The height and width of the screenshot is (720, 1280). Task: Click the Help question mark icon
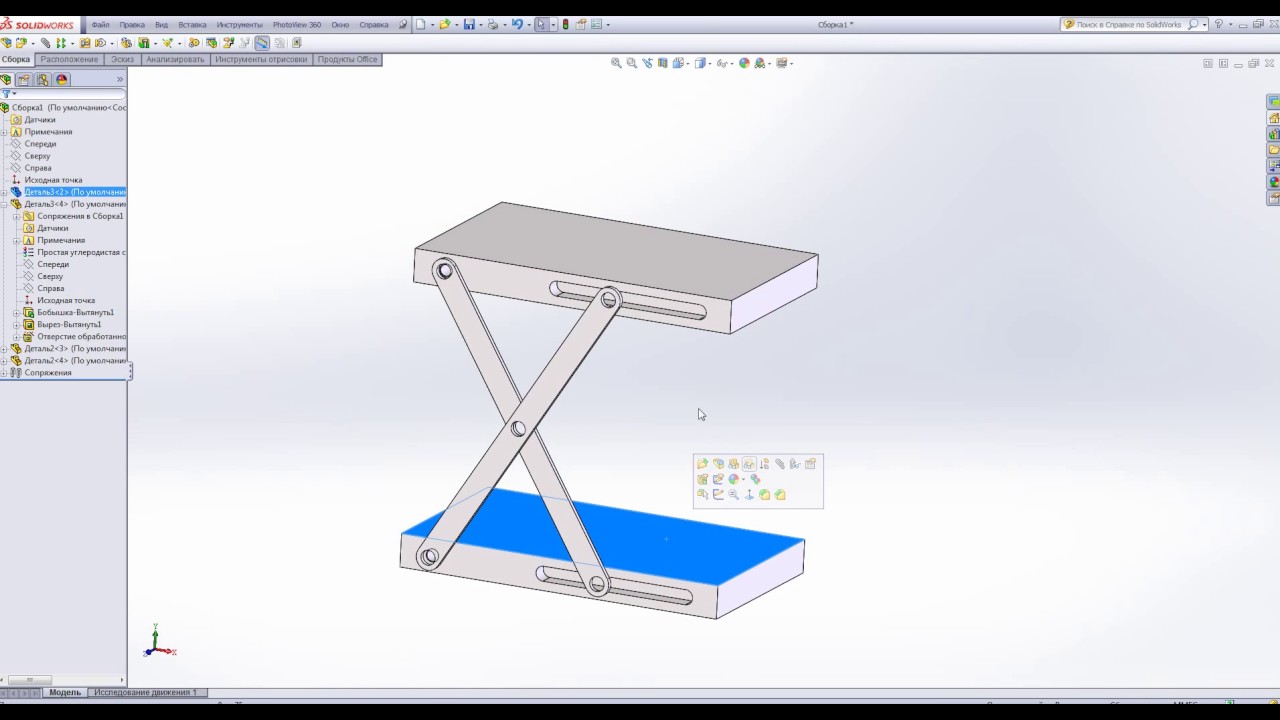pyautogui.click(x=1218, y=24)
